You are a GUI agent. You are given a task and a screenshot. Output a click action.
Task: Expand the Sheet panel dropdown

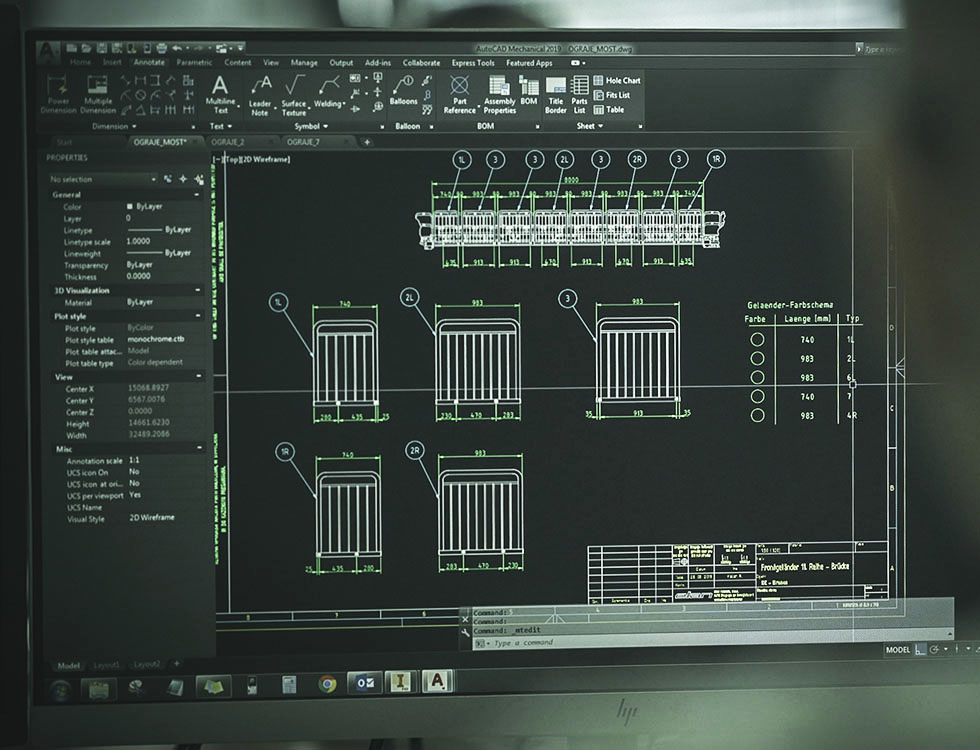[x=589, y=126]
